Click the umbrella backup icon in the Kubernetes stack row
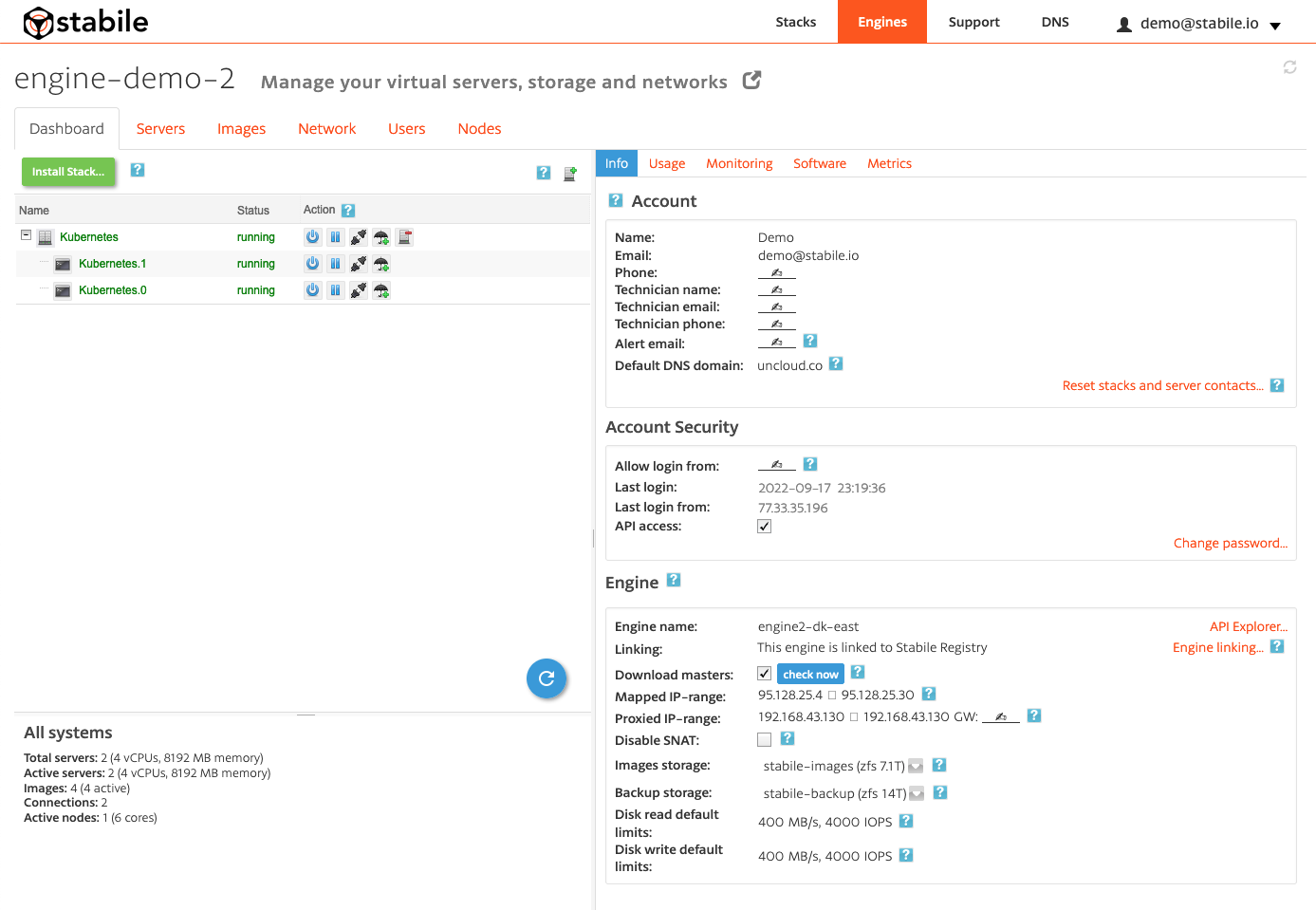1316x910 pixels. (381, 237)
